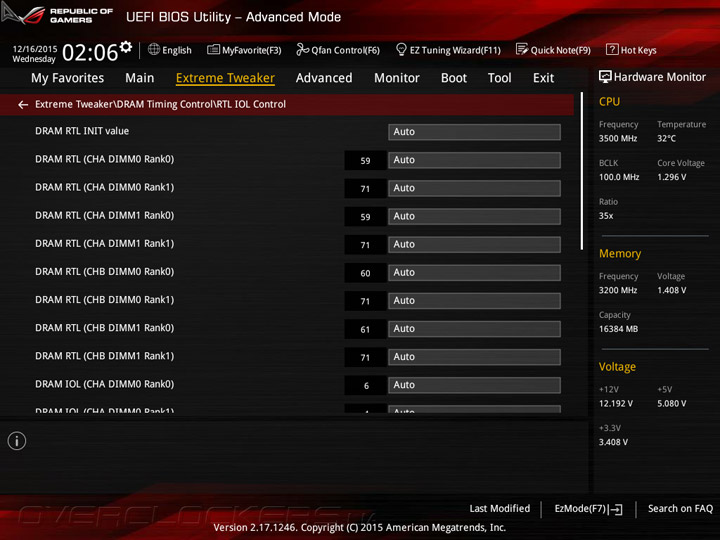Click CPU temperature 32°C reading
The width and height of the screenshot is (720, 540).
pyautogui.click(x=666, y=139)
